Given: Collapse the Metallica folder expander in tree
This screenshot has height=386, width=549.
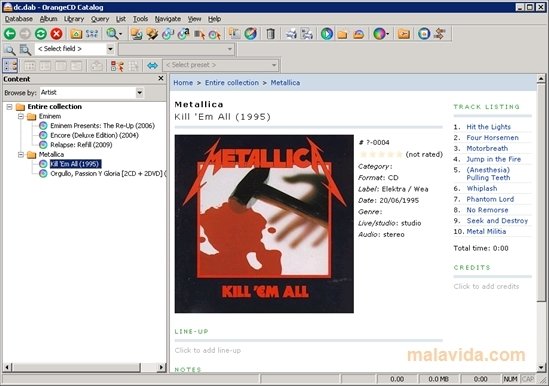Looking at the screenshot, I should [21, 154].
